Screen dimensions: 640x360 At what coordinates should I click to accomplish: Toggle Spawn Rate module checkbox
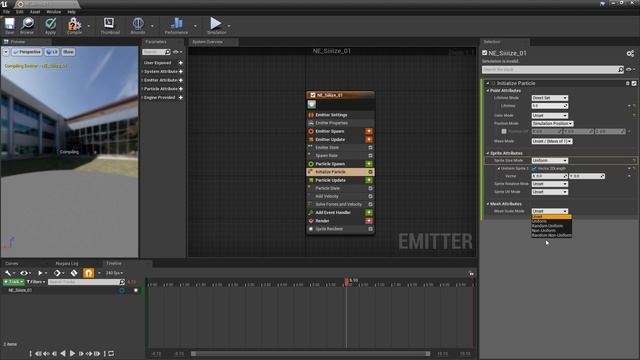(370, 156)
